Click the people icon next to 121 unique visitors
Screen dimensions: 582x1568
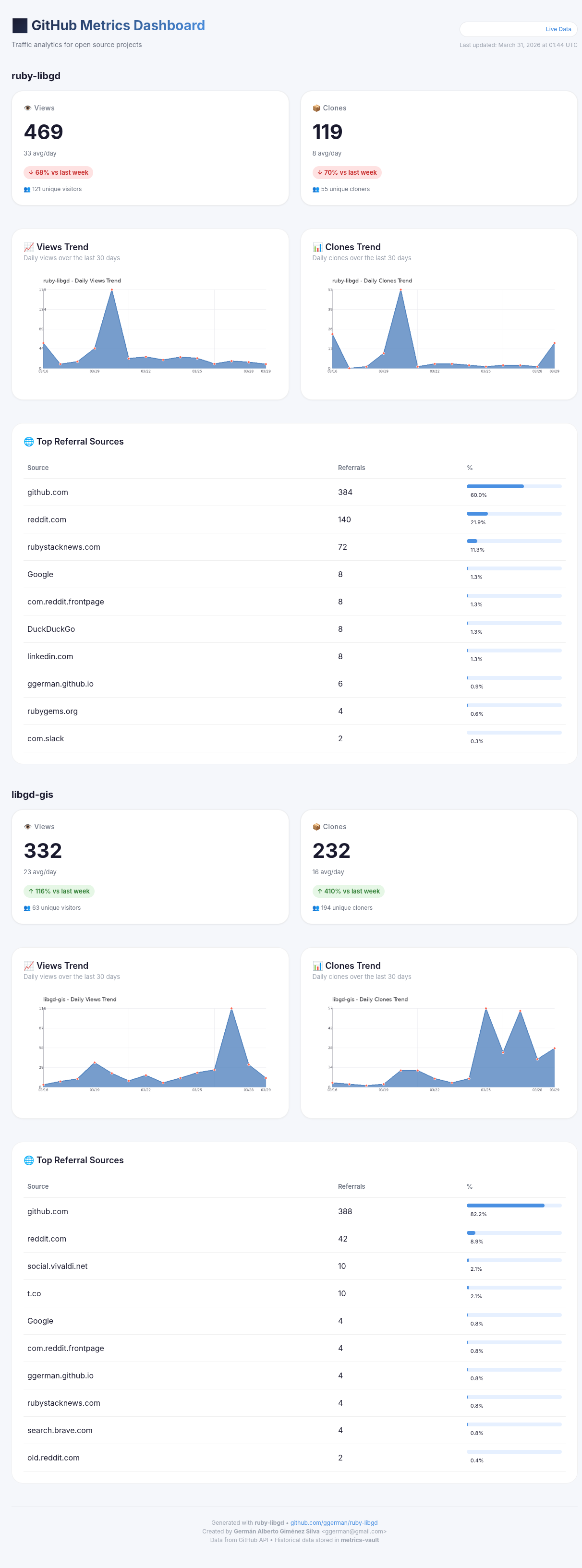pos(27,189)
